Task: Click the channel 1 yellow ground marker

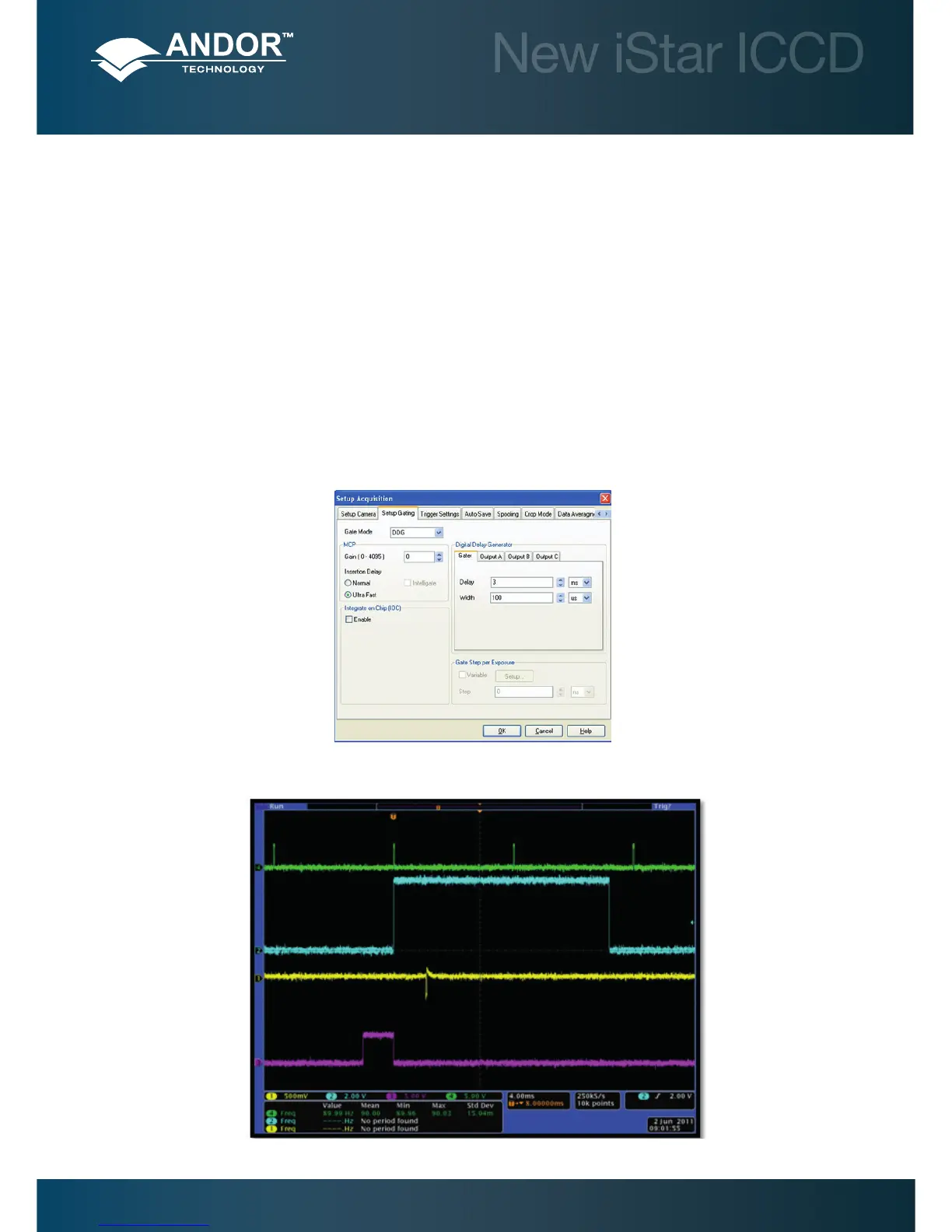Action: (x=259, y=978)
